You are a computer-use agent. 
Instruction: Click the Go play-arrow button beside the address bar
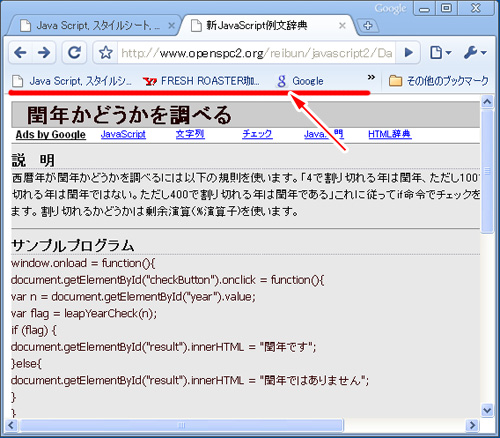(409, 53)
